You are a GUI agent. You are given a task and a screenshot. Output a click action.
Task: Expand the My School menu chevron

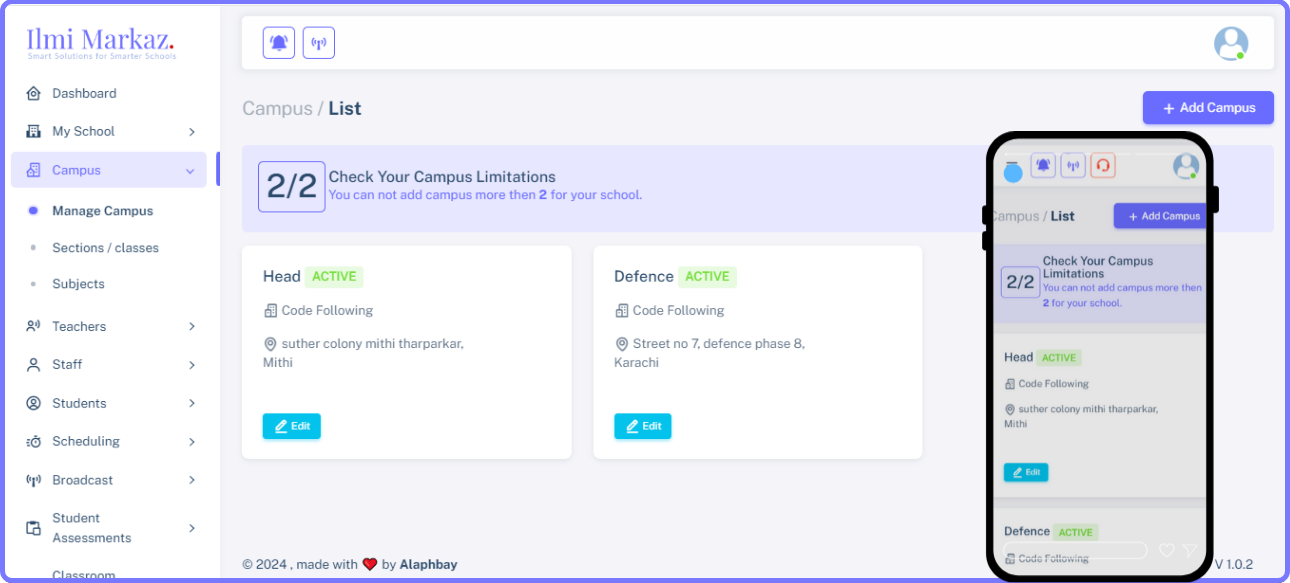(191, 132)
